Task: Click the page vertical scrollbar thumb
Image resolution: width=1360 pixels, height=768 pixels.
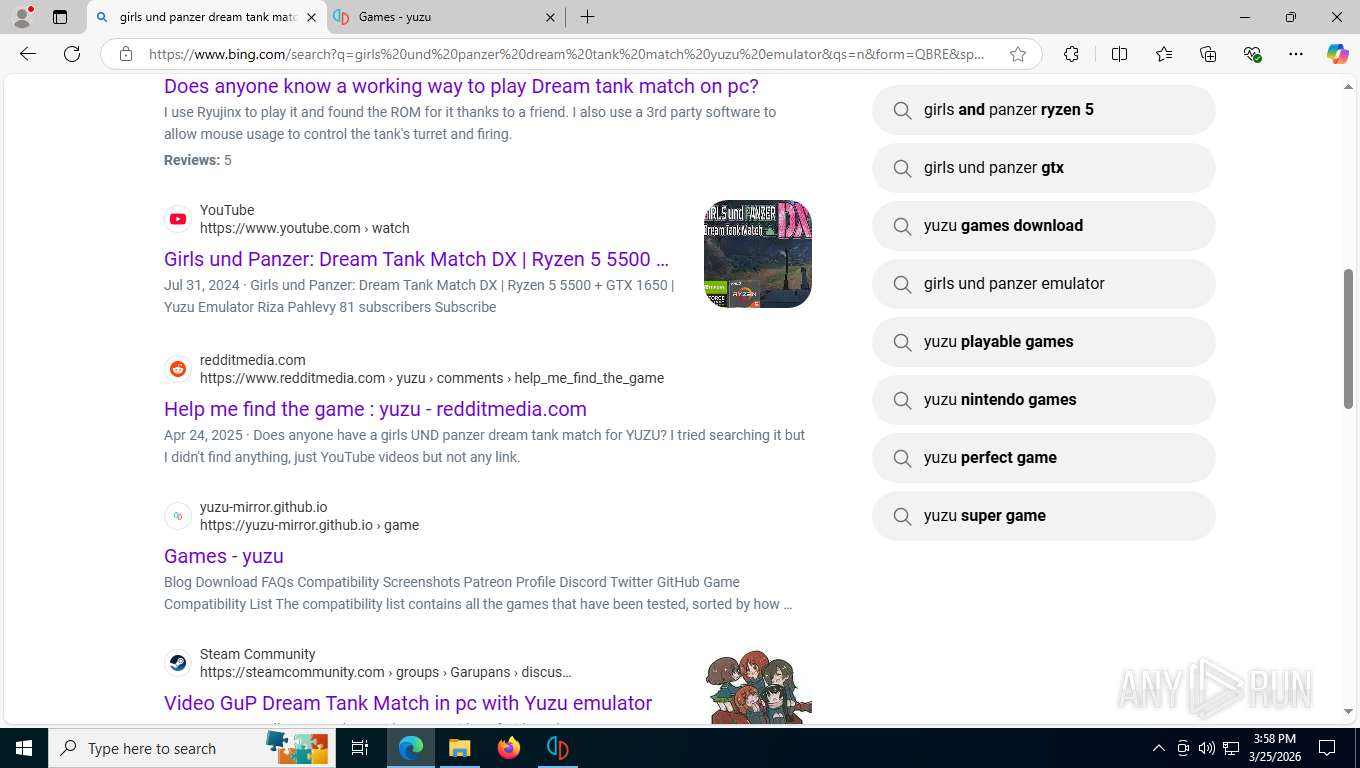Action: click(1348, 338)
